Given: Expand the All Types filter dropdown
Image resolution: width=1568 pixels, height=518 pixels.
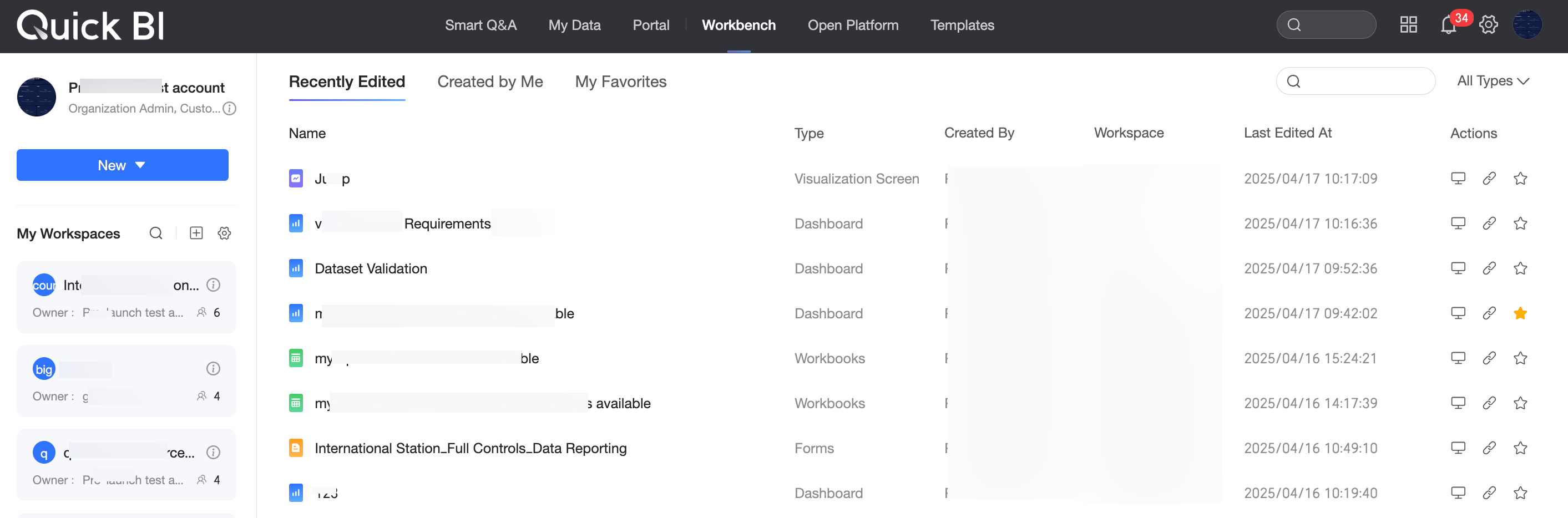Looking at the screenshot, I should [1493, 81].
